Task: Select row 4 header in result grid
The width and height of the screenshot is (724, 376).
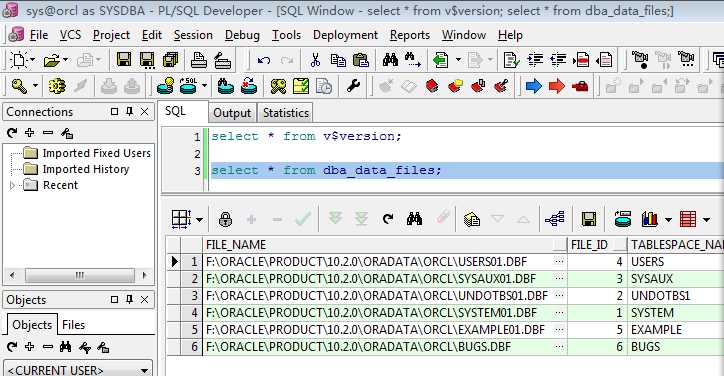Action: coord(190,313)
